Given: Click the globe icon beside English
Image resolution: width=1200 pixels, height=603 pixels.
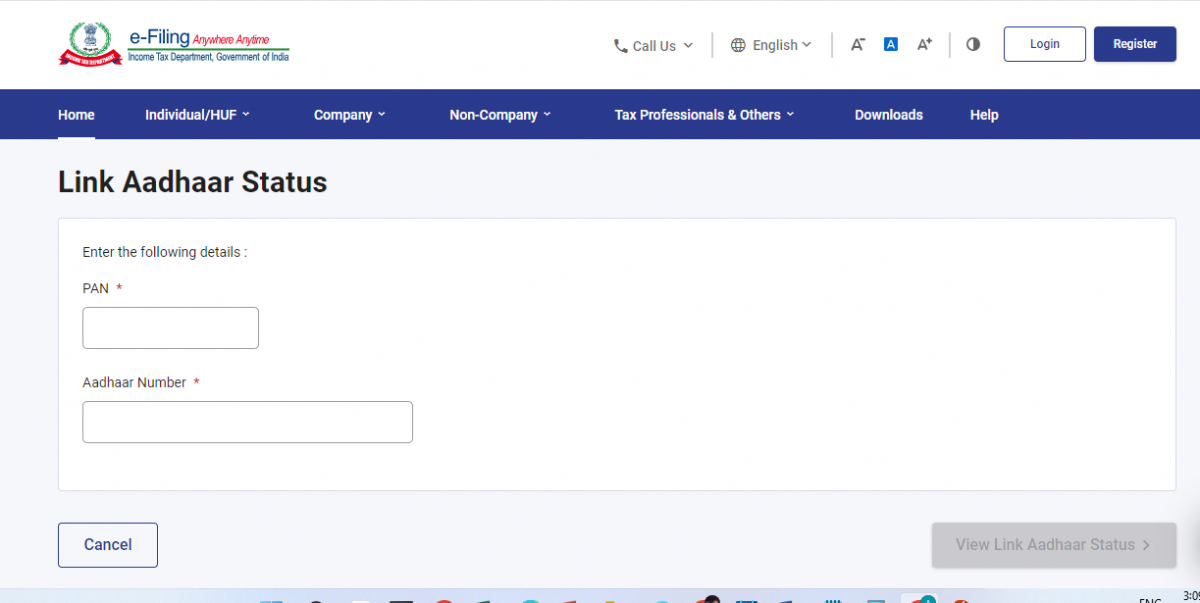Looking at the screenshot, I should click(738, 44).
